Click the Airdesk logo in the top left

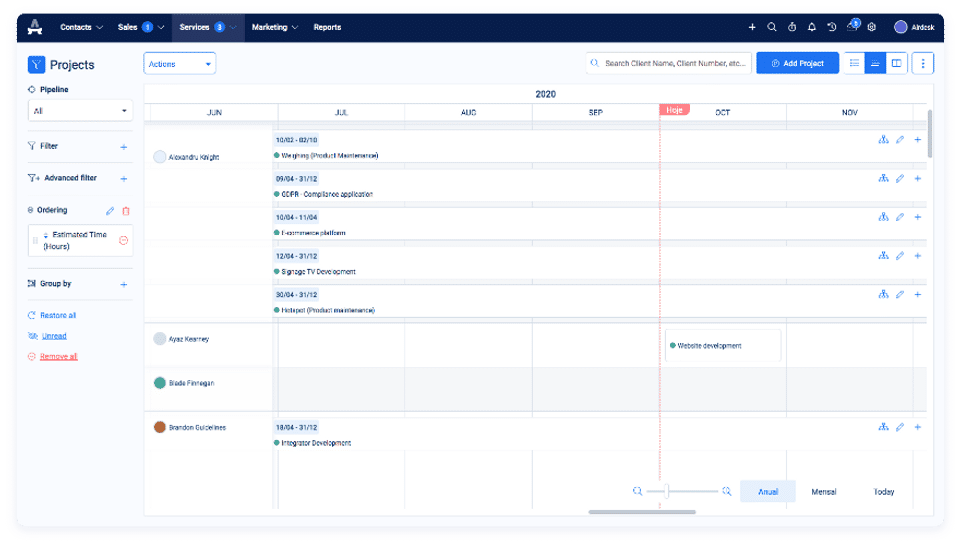tap(36, 26)
